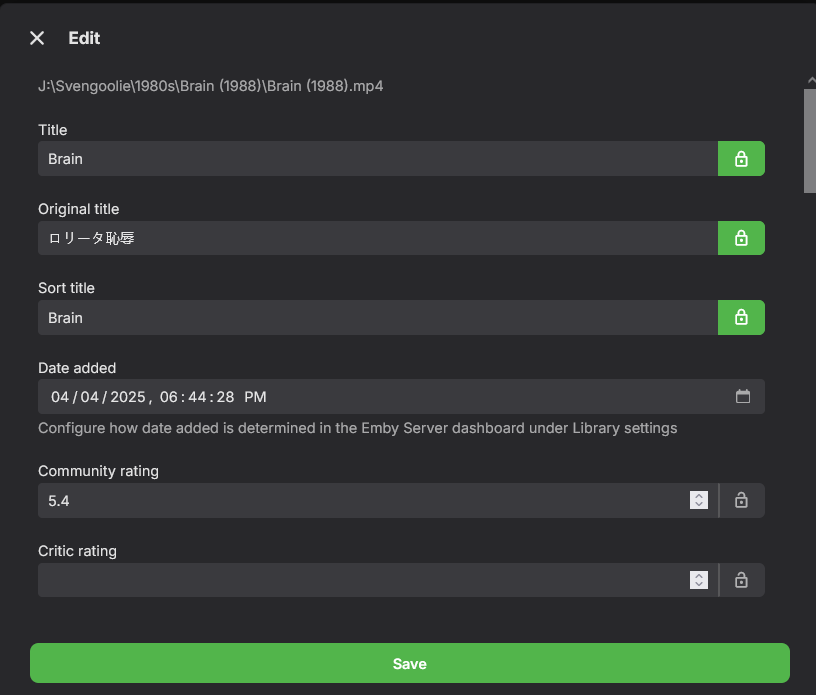This screenshot has height=695, width=816.
Task: Lock the Critic rating field
Action: [x=741, y=580]
